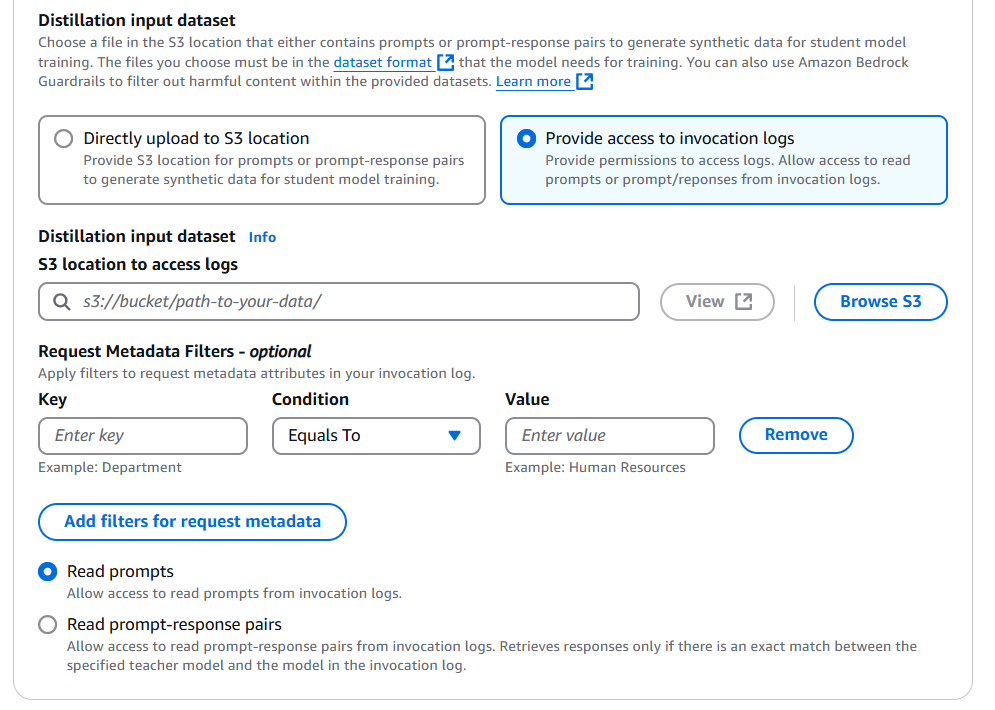995x710 pixels.
Task: Click the external link icon on View button
Action: pos(744,301)
